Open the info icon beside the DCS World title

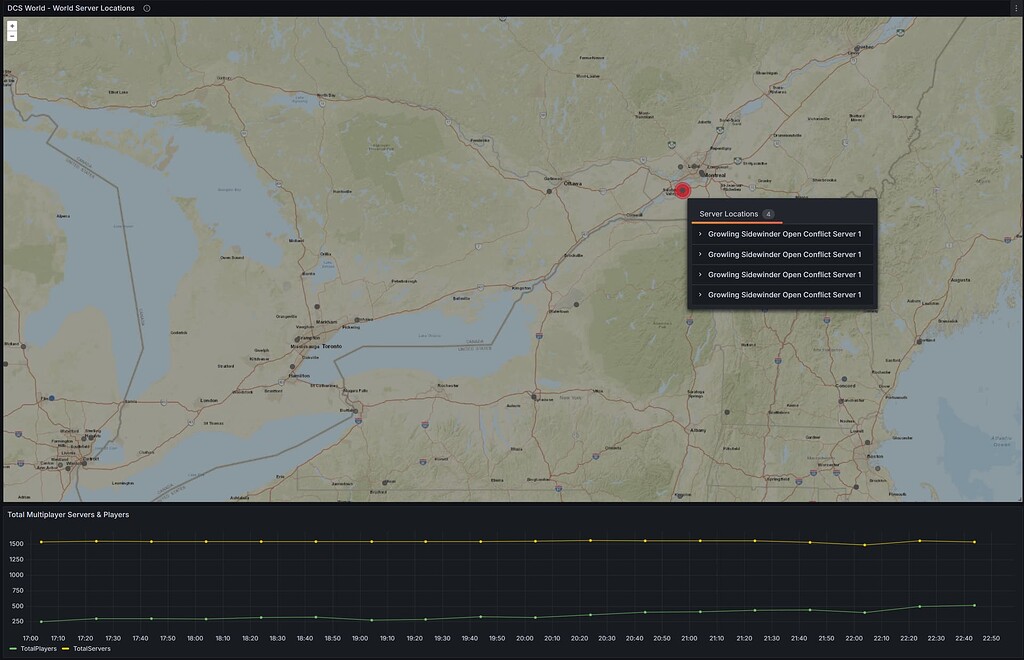(146, 8)
